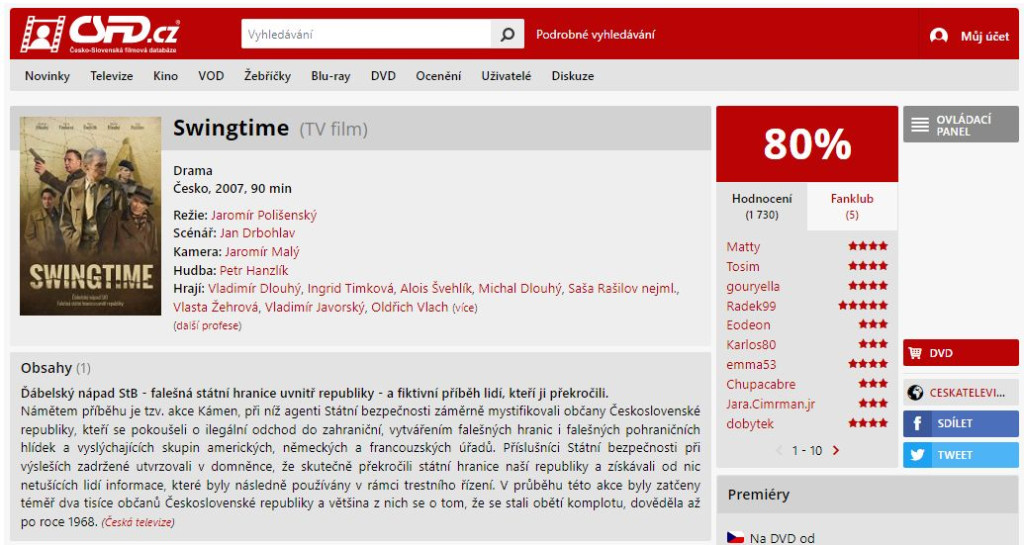Open user emma53's profile
The height and width of the screenshot is (545, 1024).
751,364
